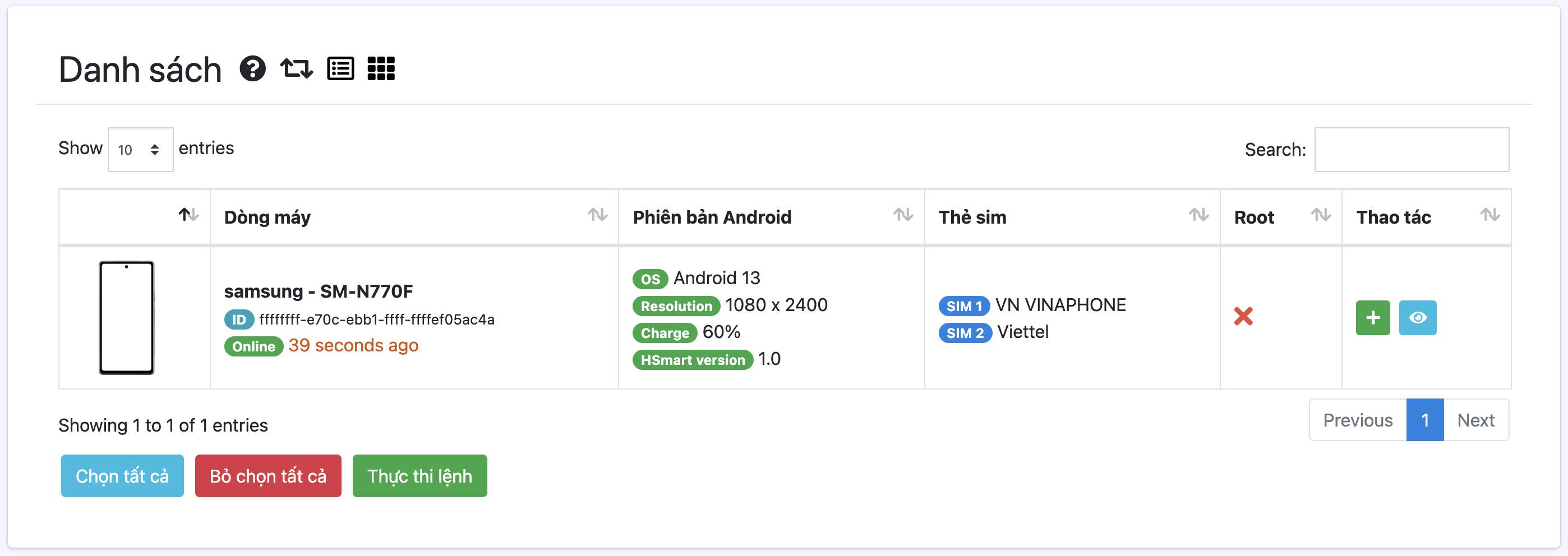
Task: Switch to list view icon
Action: coord(340,68)
